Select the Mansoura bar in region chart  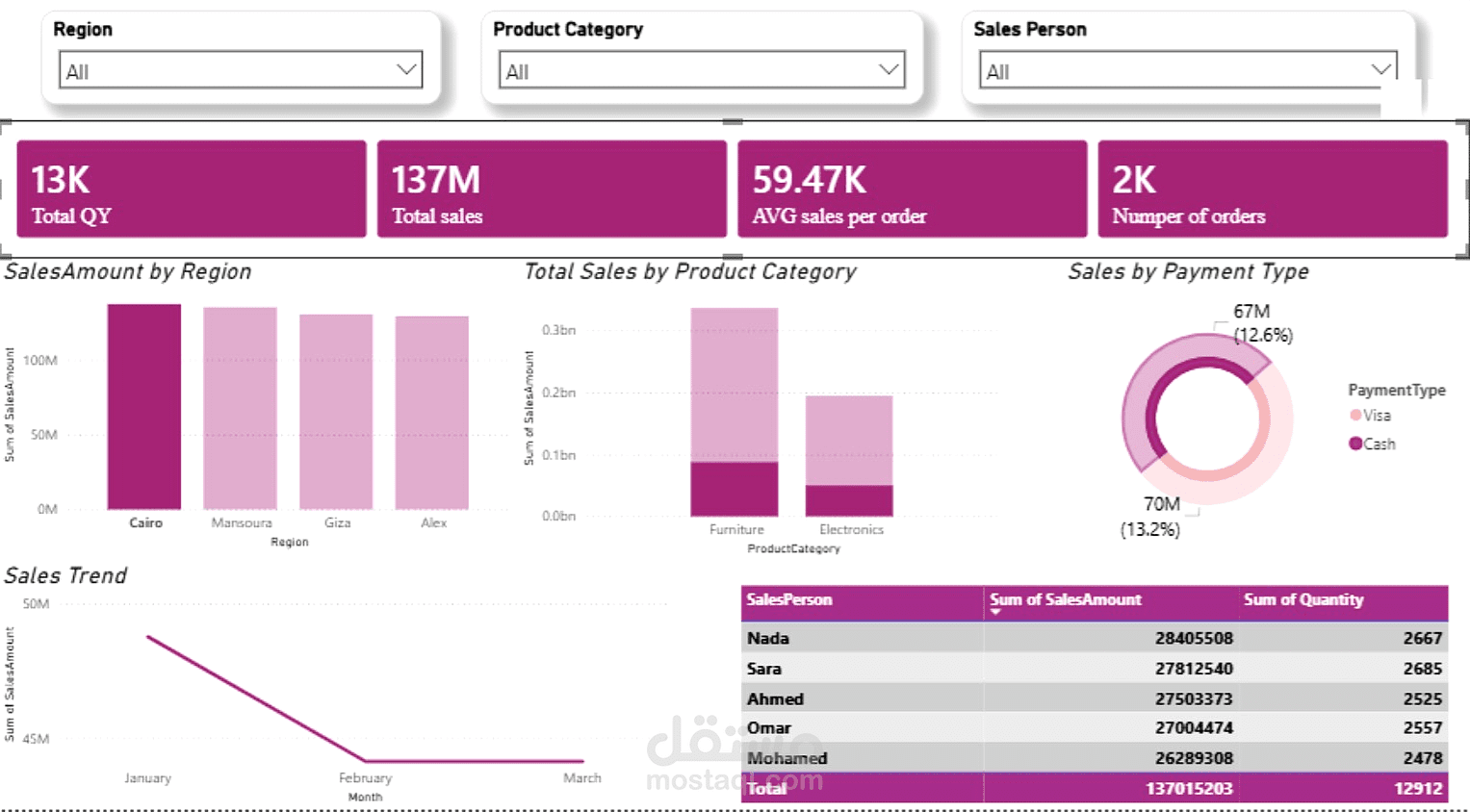[240, 408]
